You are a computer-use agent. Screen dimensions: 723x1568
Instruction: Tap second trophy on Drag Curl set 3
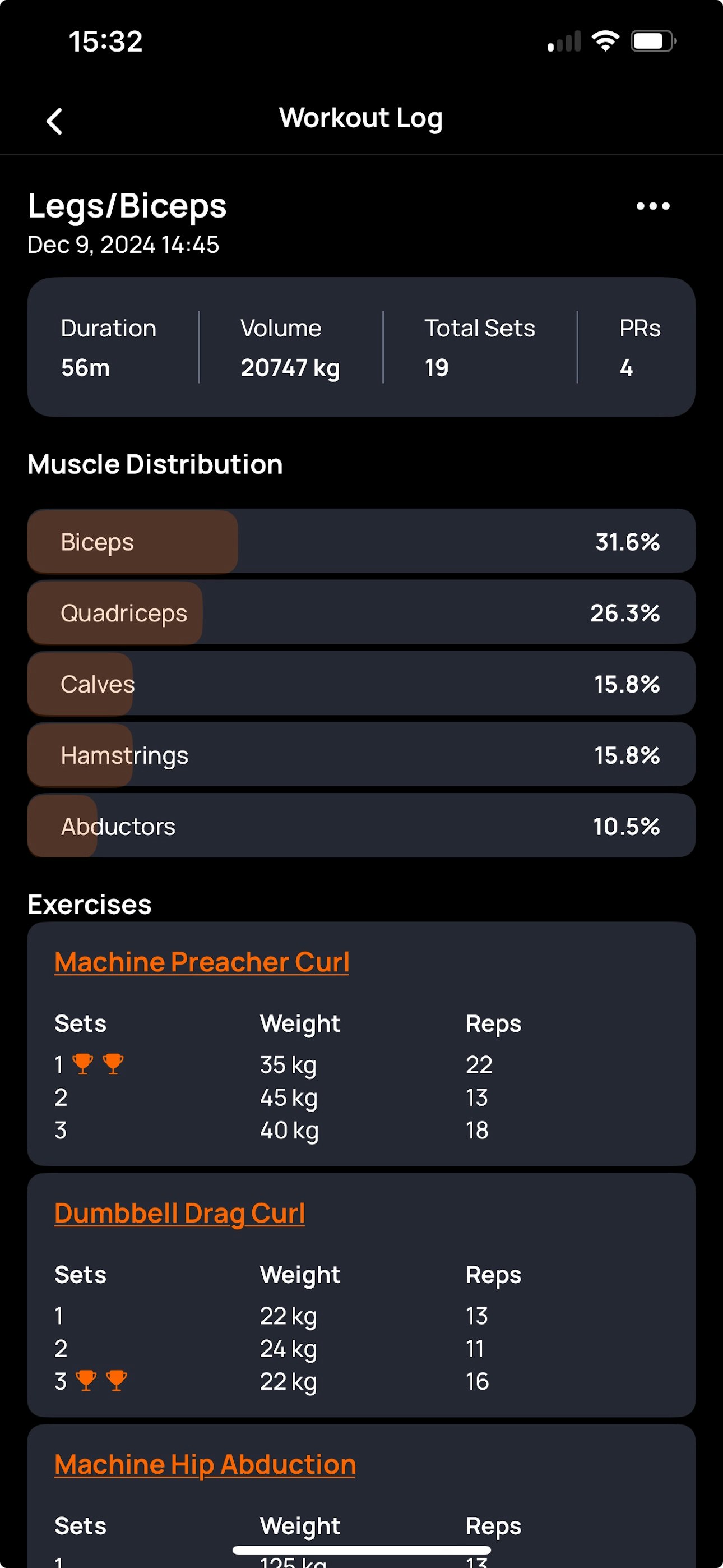(x=116, y=1381)
